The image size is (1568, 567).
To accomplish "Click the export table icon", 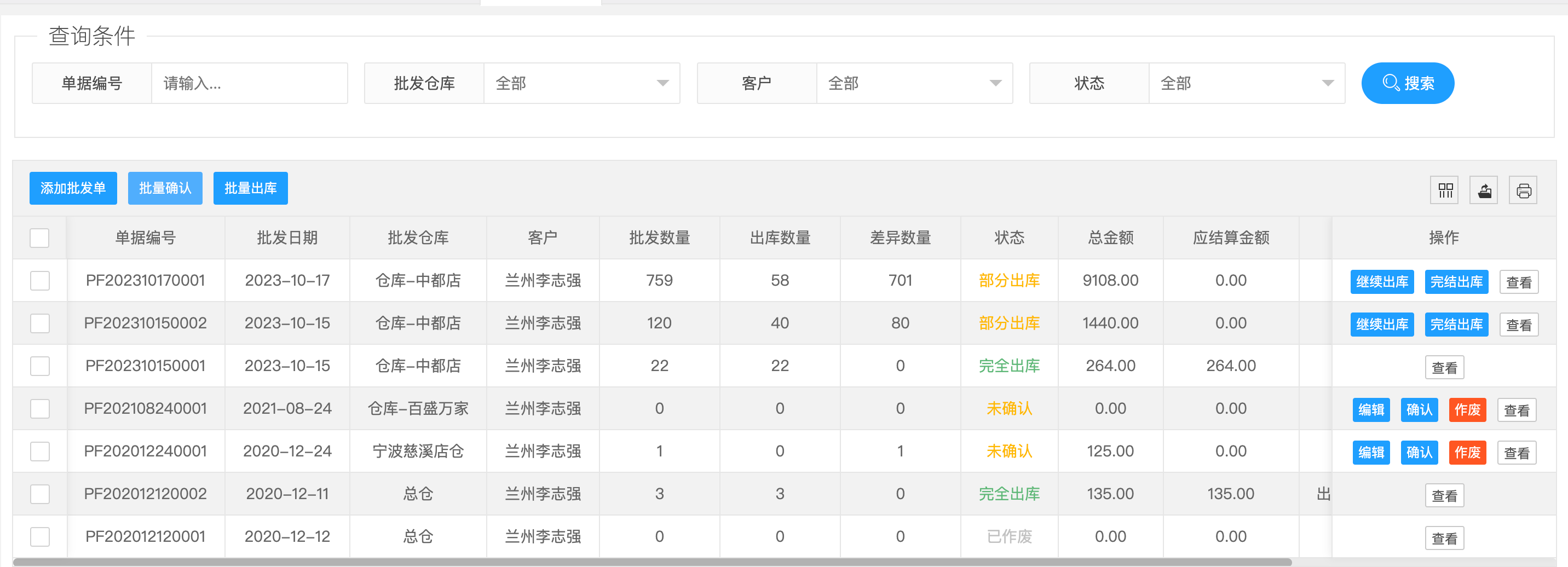I will click(x=1484, y=191).
